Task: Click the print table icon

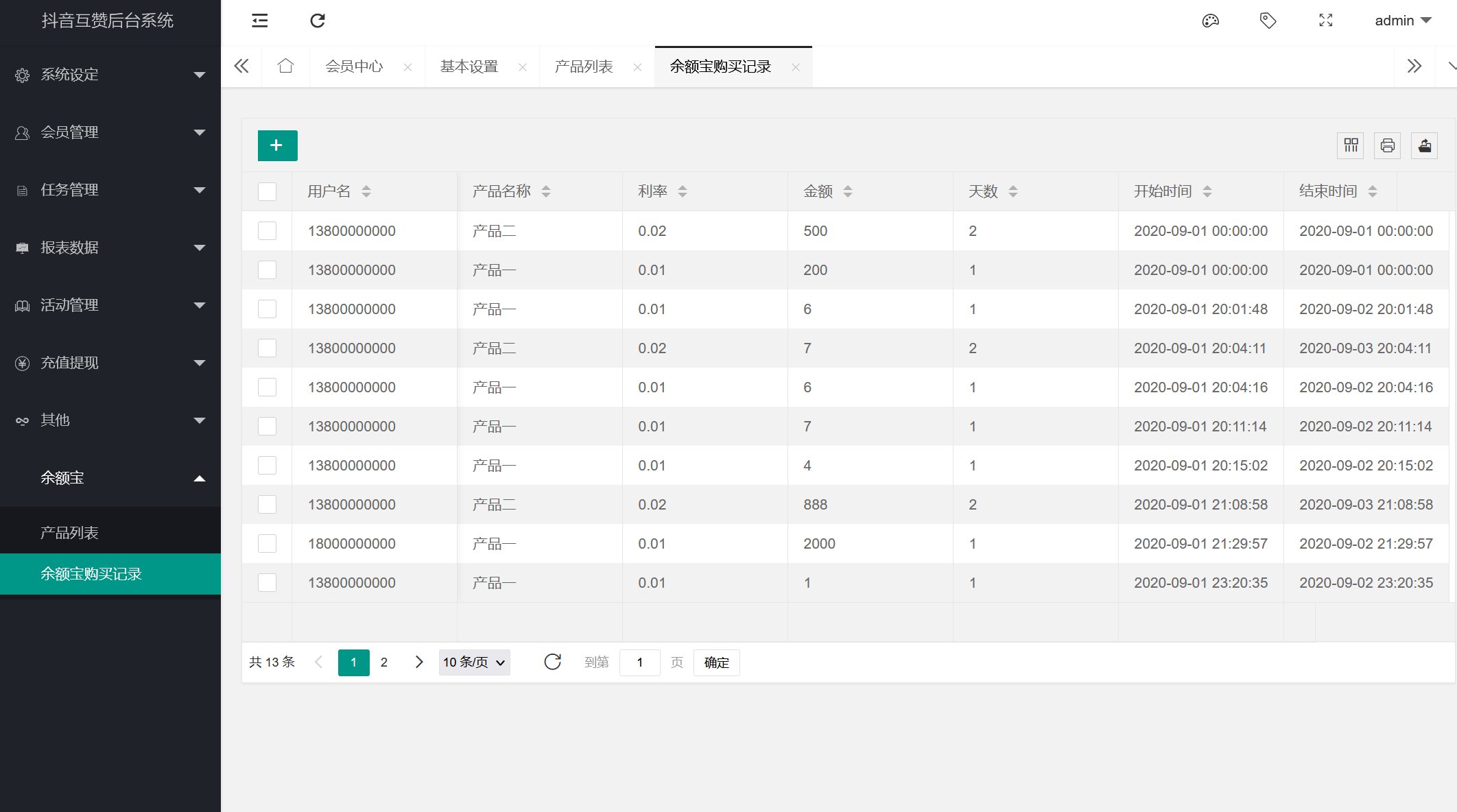Action: pos(1388,145)
